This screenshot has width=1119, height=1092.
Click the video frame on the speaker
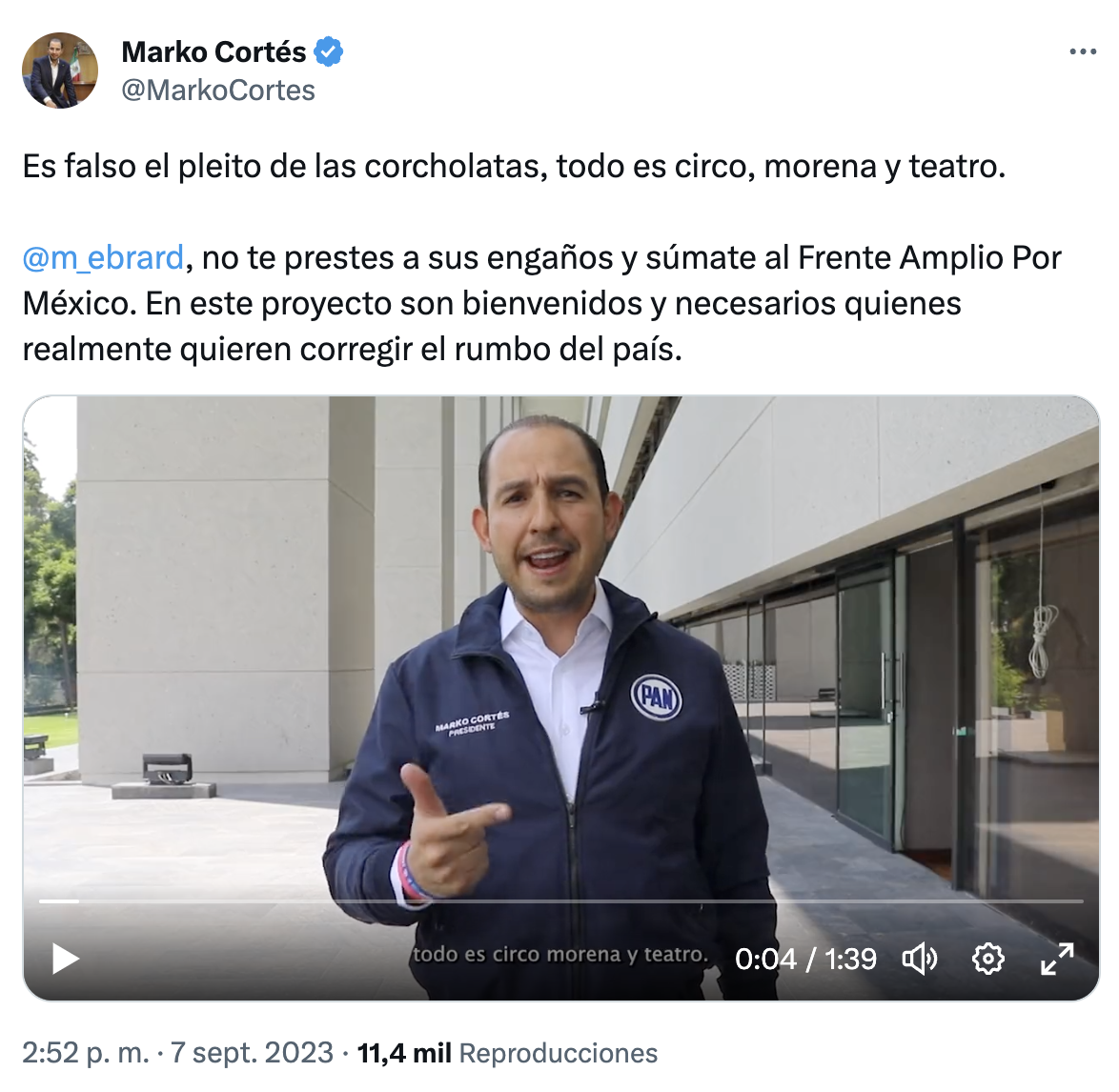click(x=550, y=677)
